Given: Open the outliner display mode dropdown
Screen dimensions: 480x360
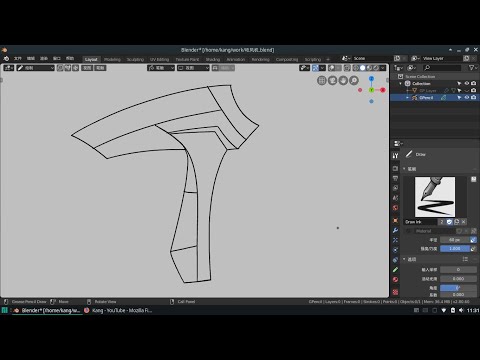Looking at the screenshot, I should [398, 68].
